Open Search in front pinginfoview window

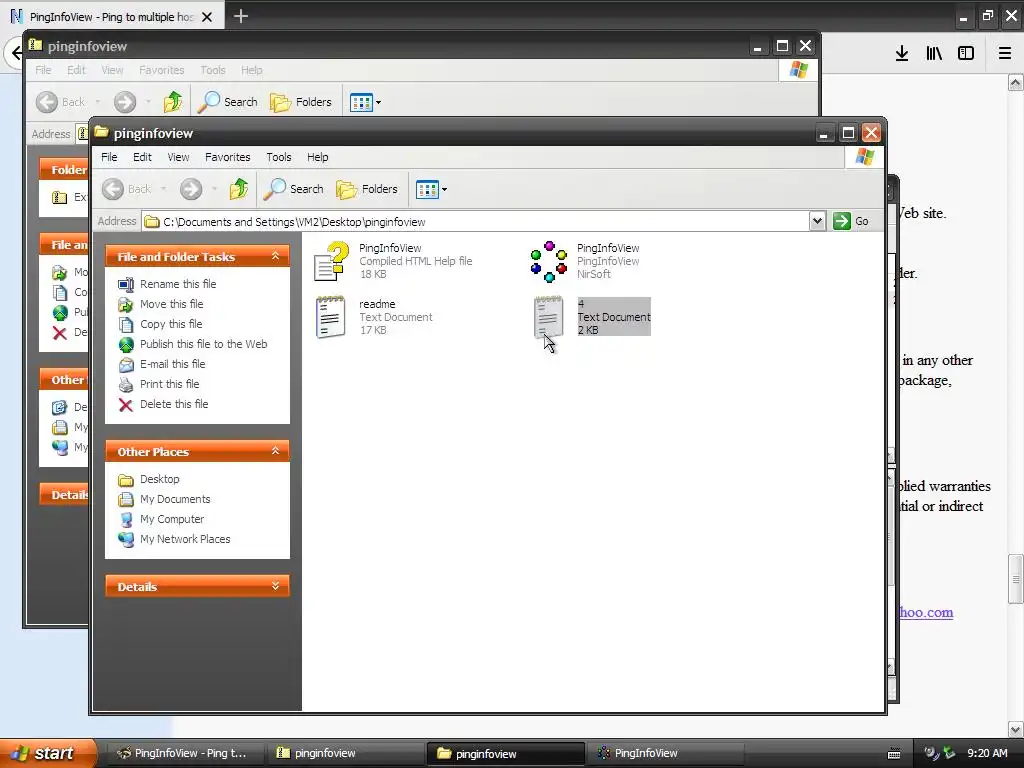[293, 189]
